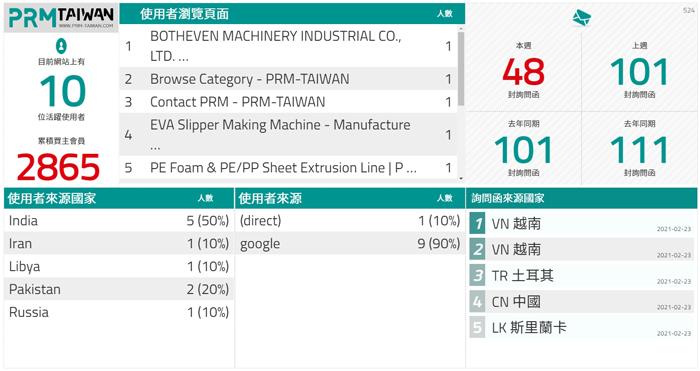Click rank badge 5 beside LK 斯里蘭卡

tap(477, 328)
